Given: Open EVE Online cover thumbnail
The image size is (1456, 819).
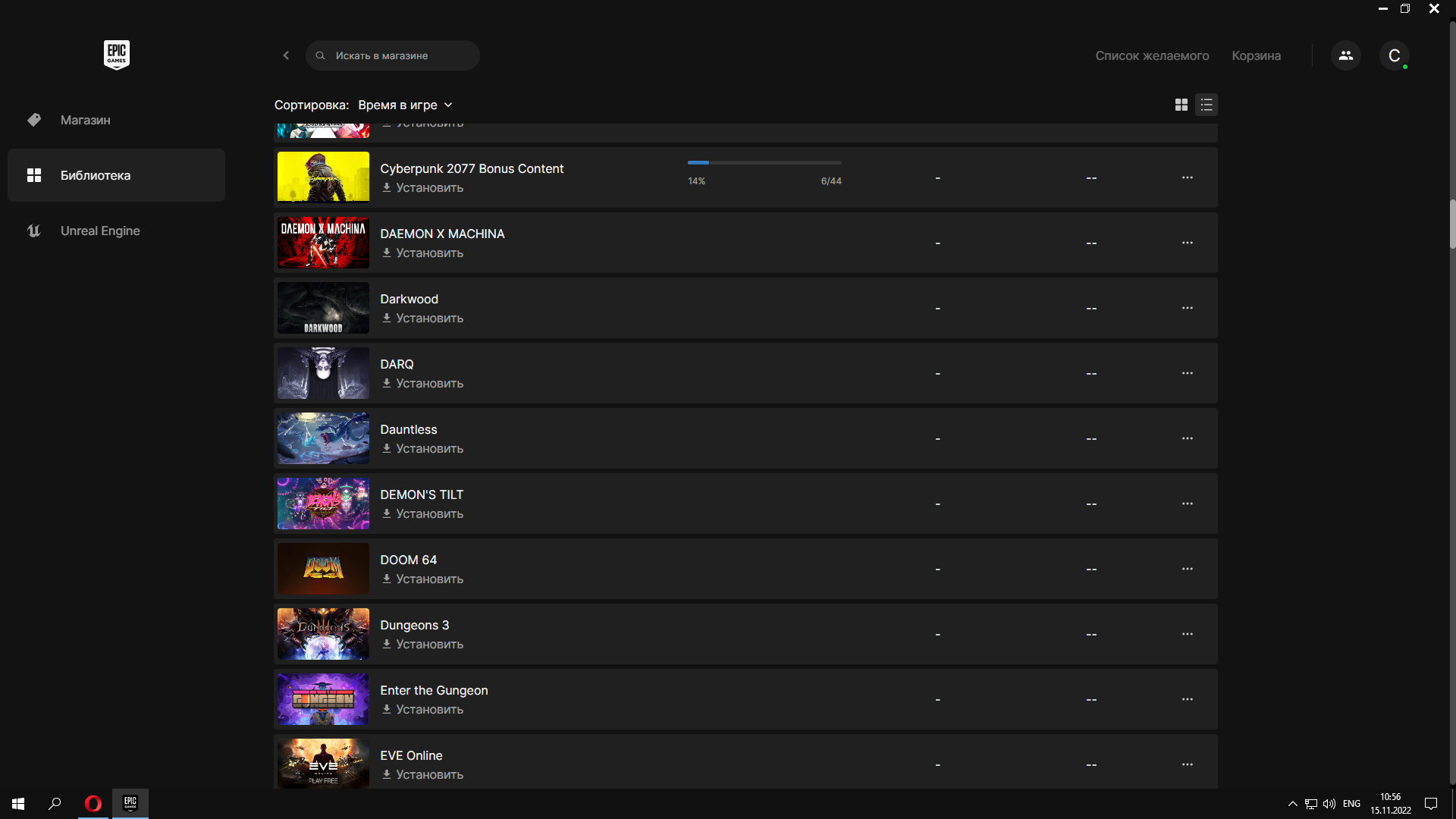Looking at the screenshot, I should coord(323,764).
